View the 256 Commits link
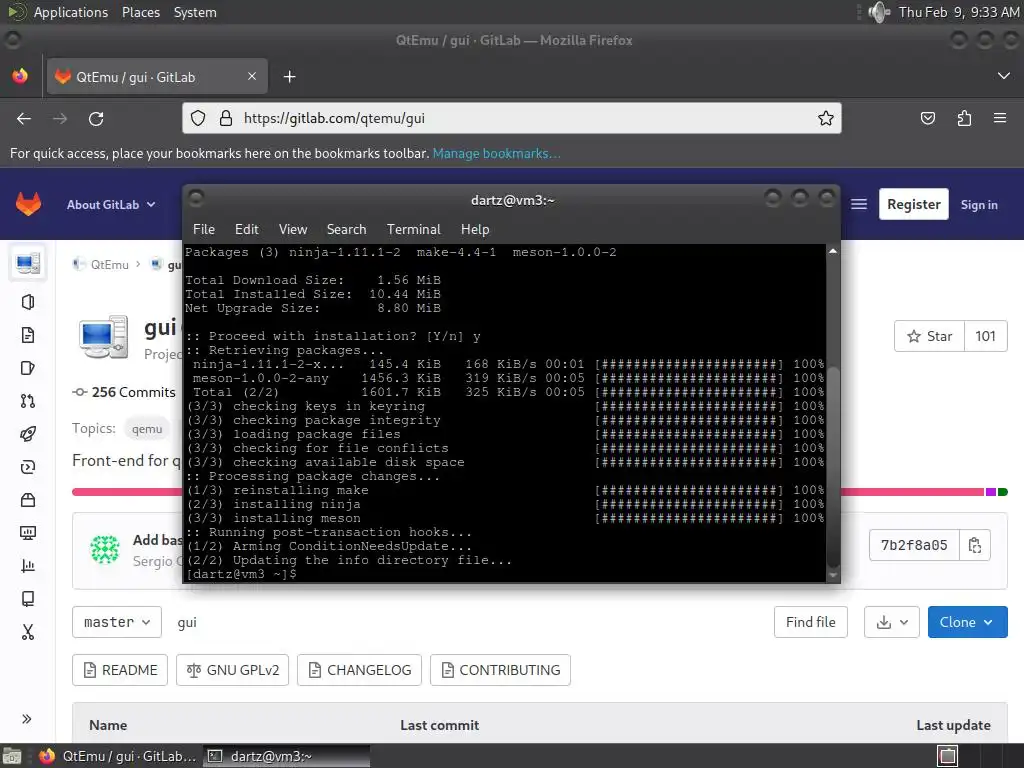The height and width of the screenshot is (768, 1024). pyautogui.click(x=124, y=392)
